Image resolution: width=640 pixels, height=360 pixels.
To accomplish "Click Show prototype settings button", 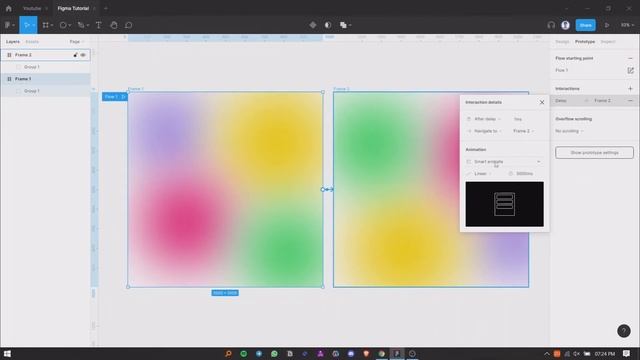I will coord(594,153).
